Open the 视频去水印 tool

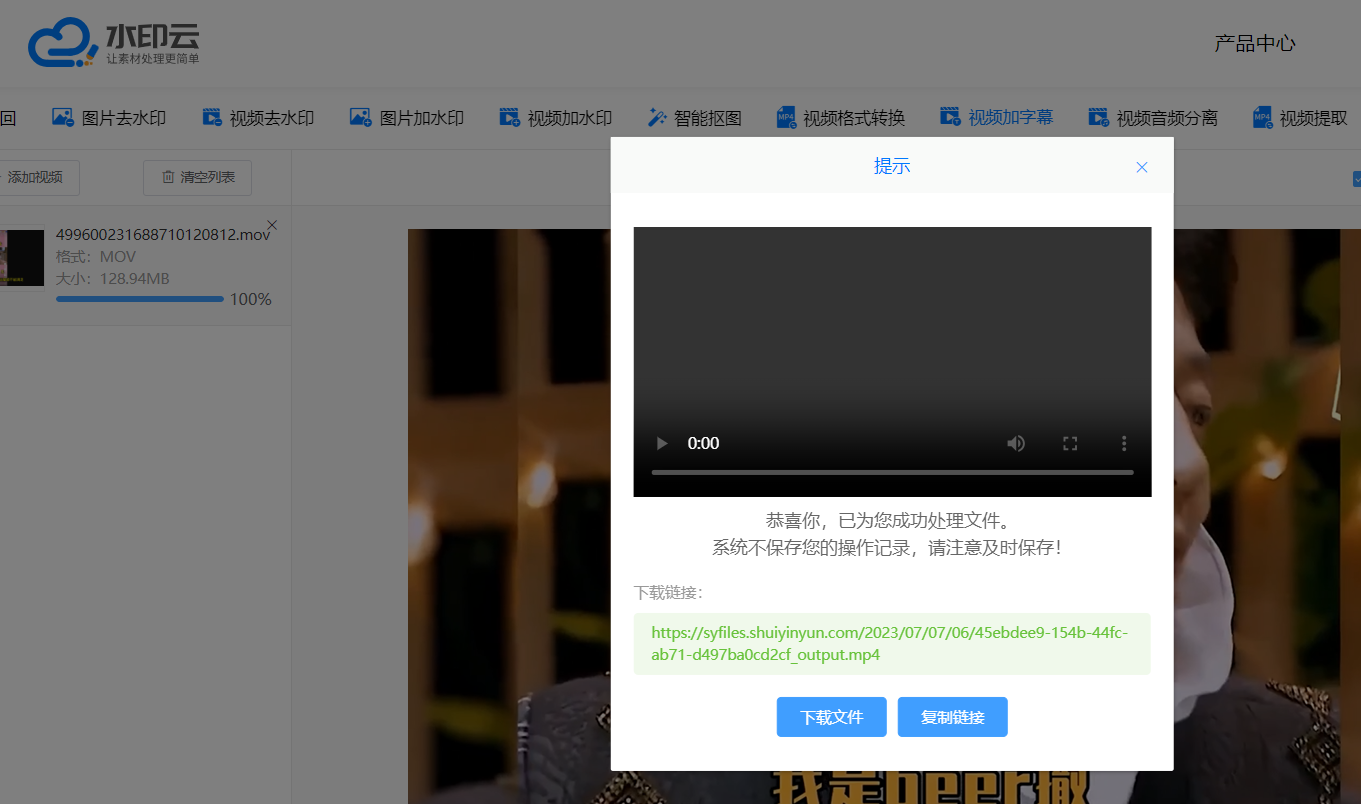pos(258,118)
